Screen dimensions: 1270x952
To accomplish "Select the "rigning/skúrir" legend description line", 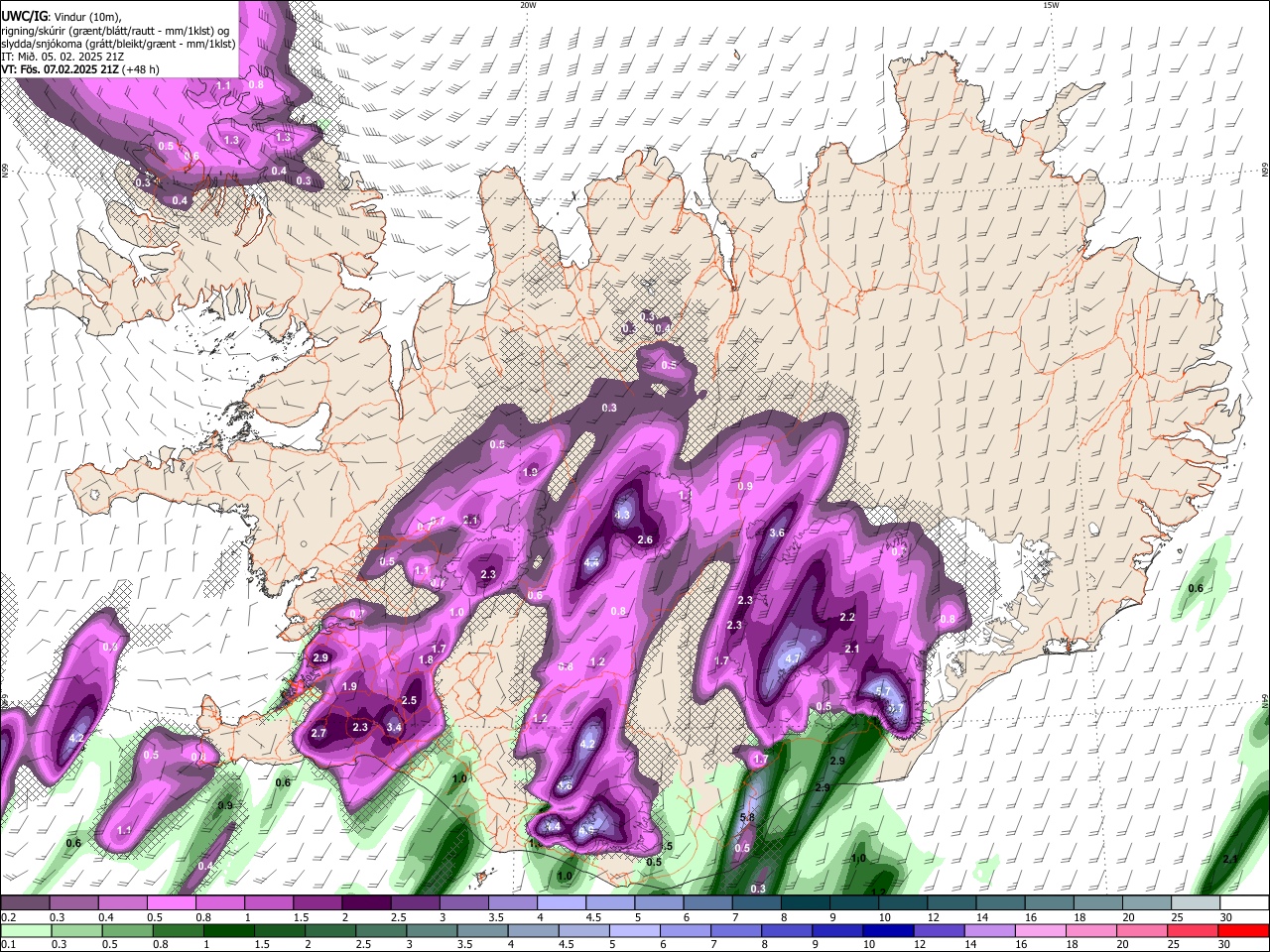I will 114,31.
